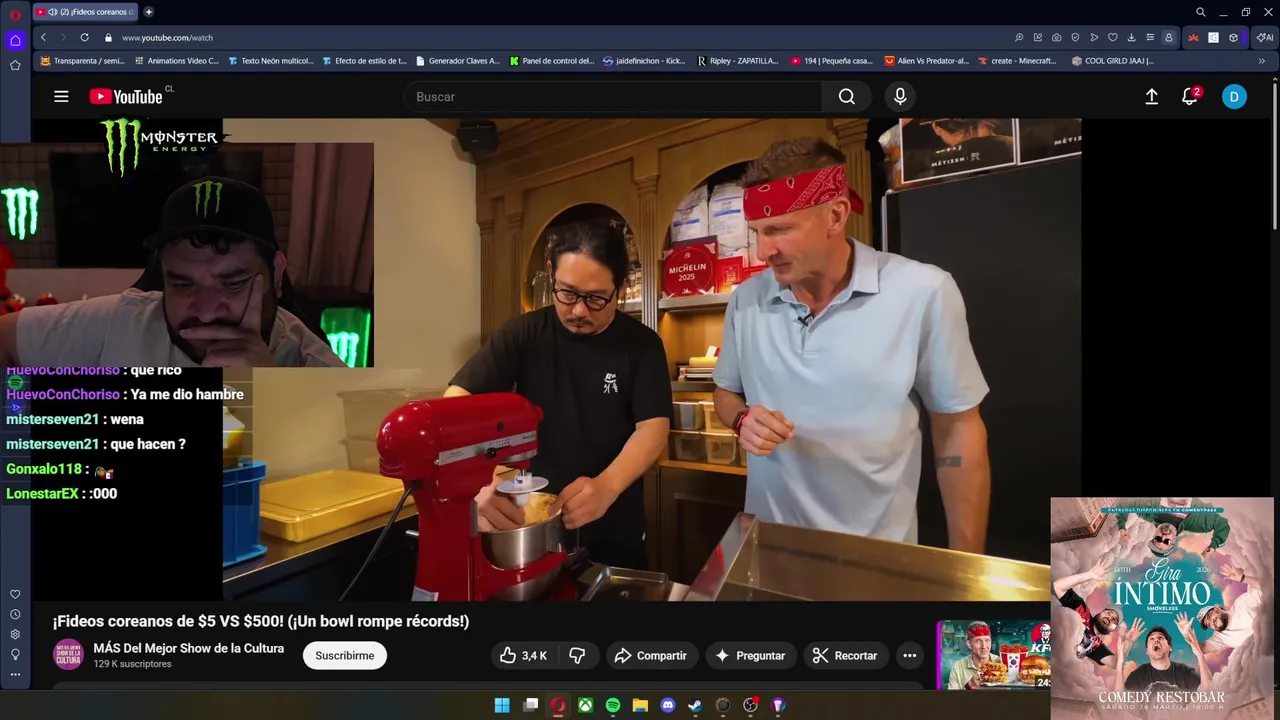Dislike the video with thumbs down

(x=577, y=655)
